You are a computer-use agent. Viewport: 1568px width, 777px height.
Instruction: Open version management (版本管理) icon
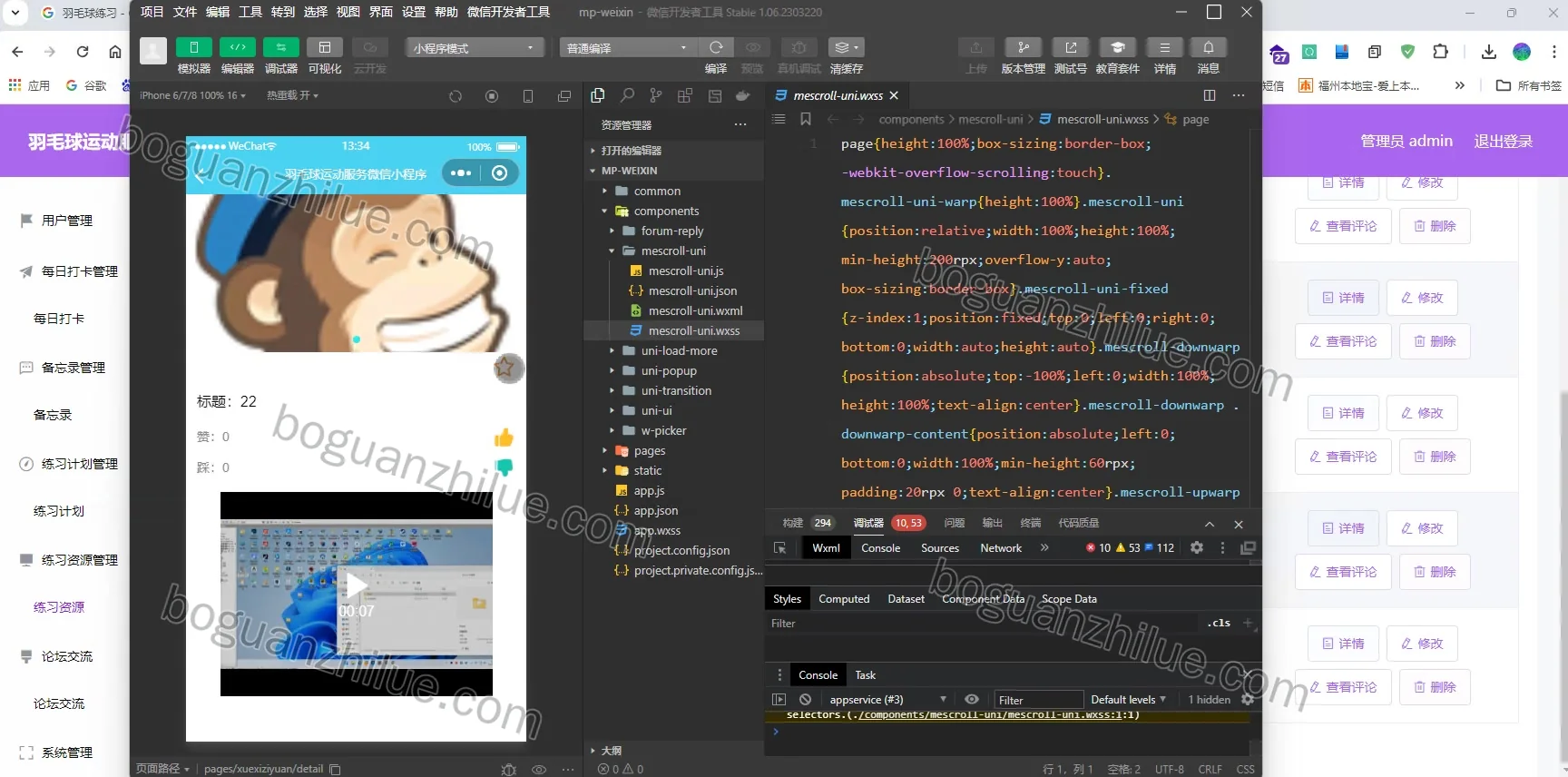tap(1023, 47)
